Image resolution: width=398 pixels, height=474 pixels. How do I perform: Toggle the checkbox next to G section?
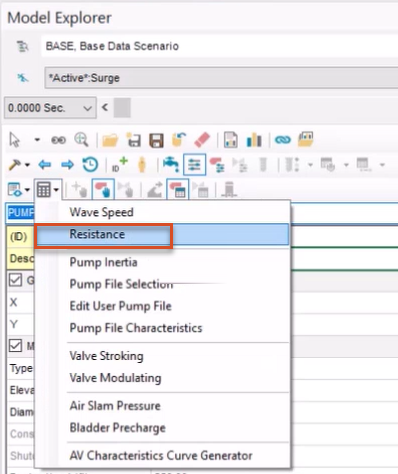coord(15,280)
